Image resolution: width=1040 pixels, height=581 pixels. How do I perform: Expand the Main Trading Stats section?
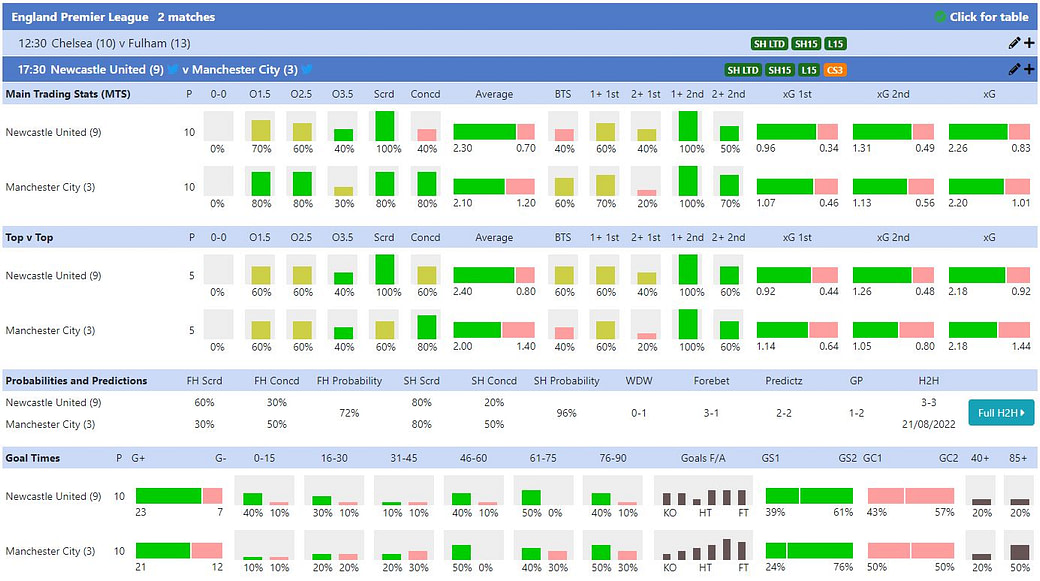(70, 94)
